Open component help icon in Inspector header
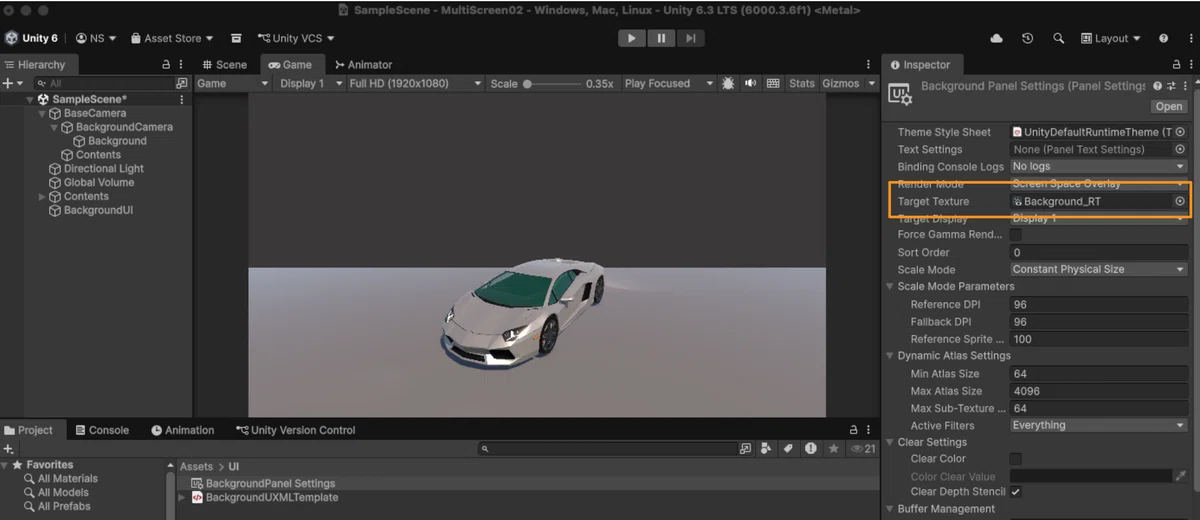 (1157, 87)
